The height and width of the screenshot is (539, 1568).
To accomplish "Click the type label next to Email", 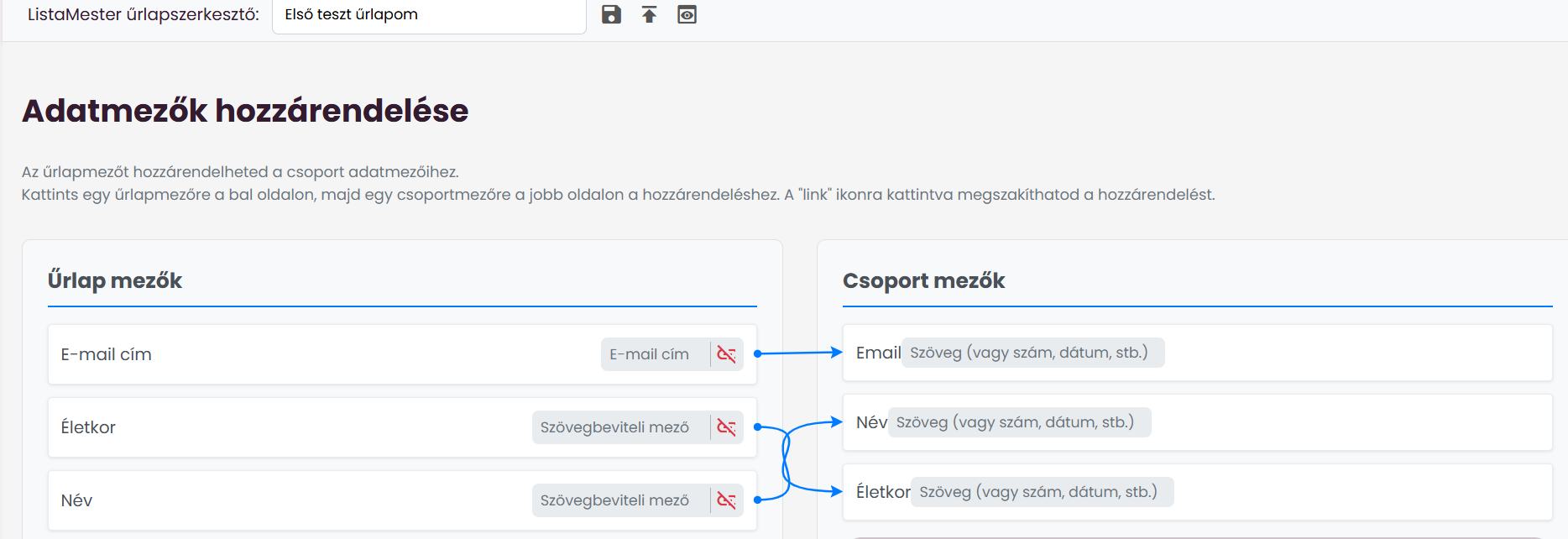I will (1033, 353).
